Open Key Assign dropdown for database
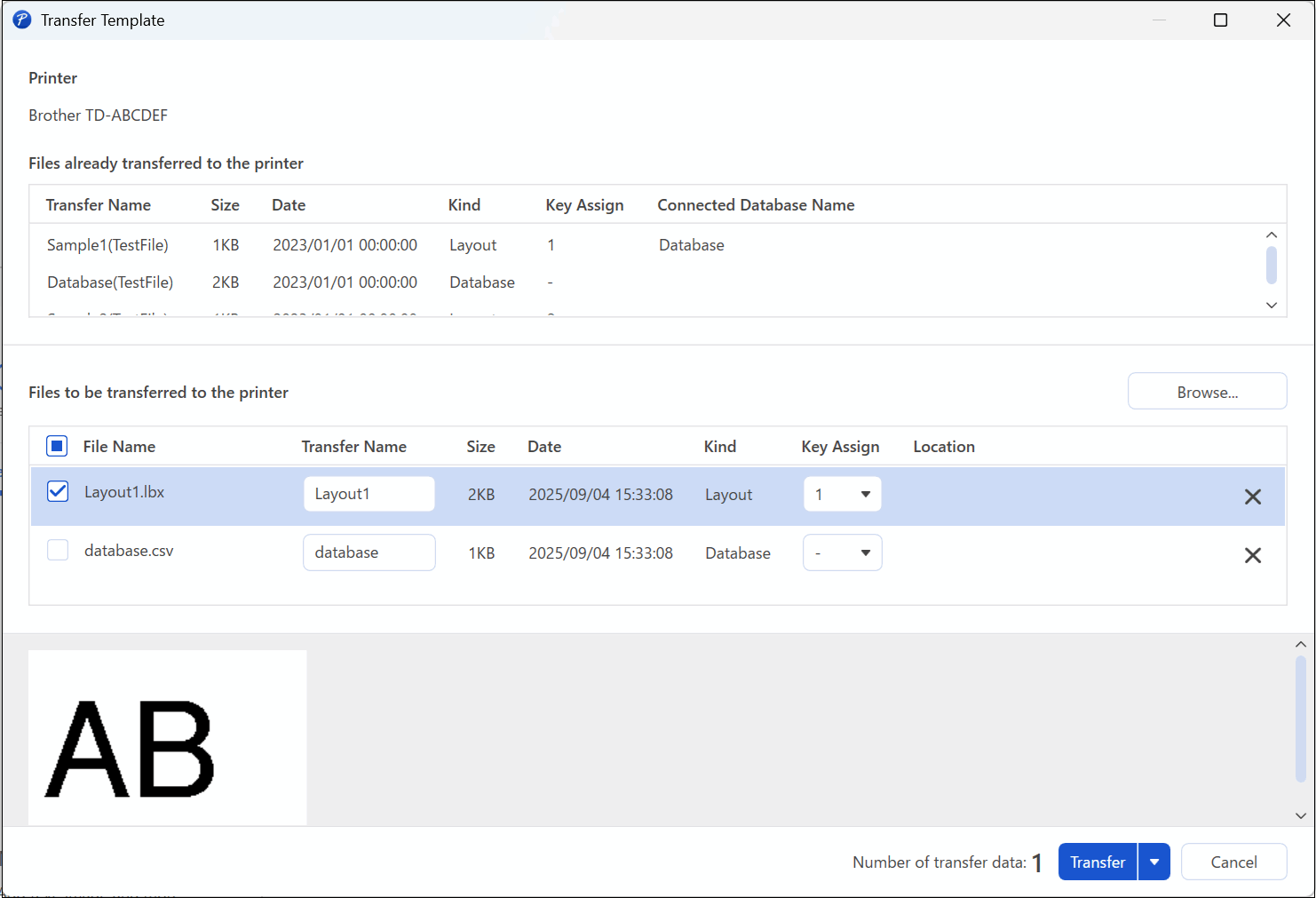This screenshot has height=898, width=1316. [842, 552]
